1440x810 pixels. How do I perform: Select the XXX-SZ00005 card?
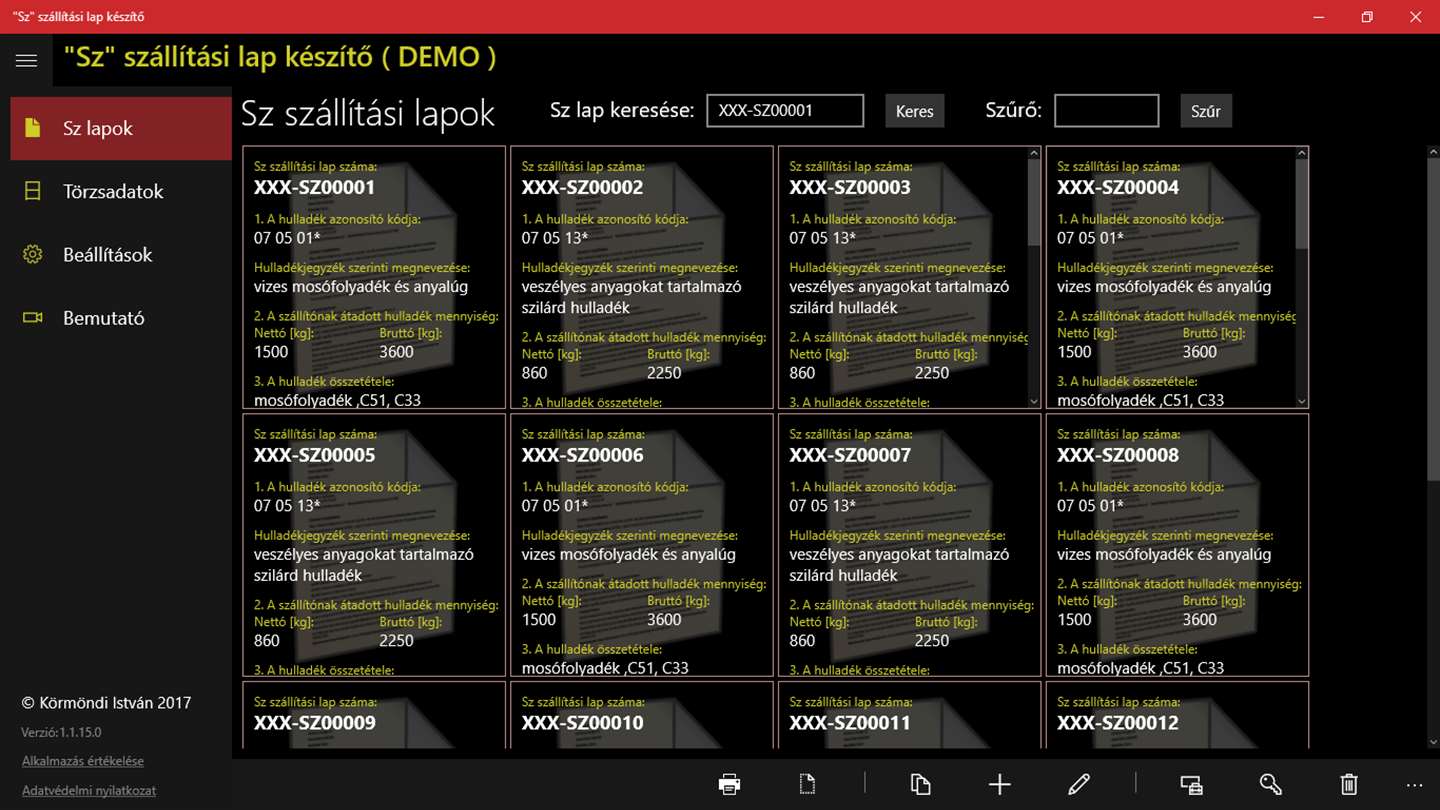point(374,545)
